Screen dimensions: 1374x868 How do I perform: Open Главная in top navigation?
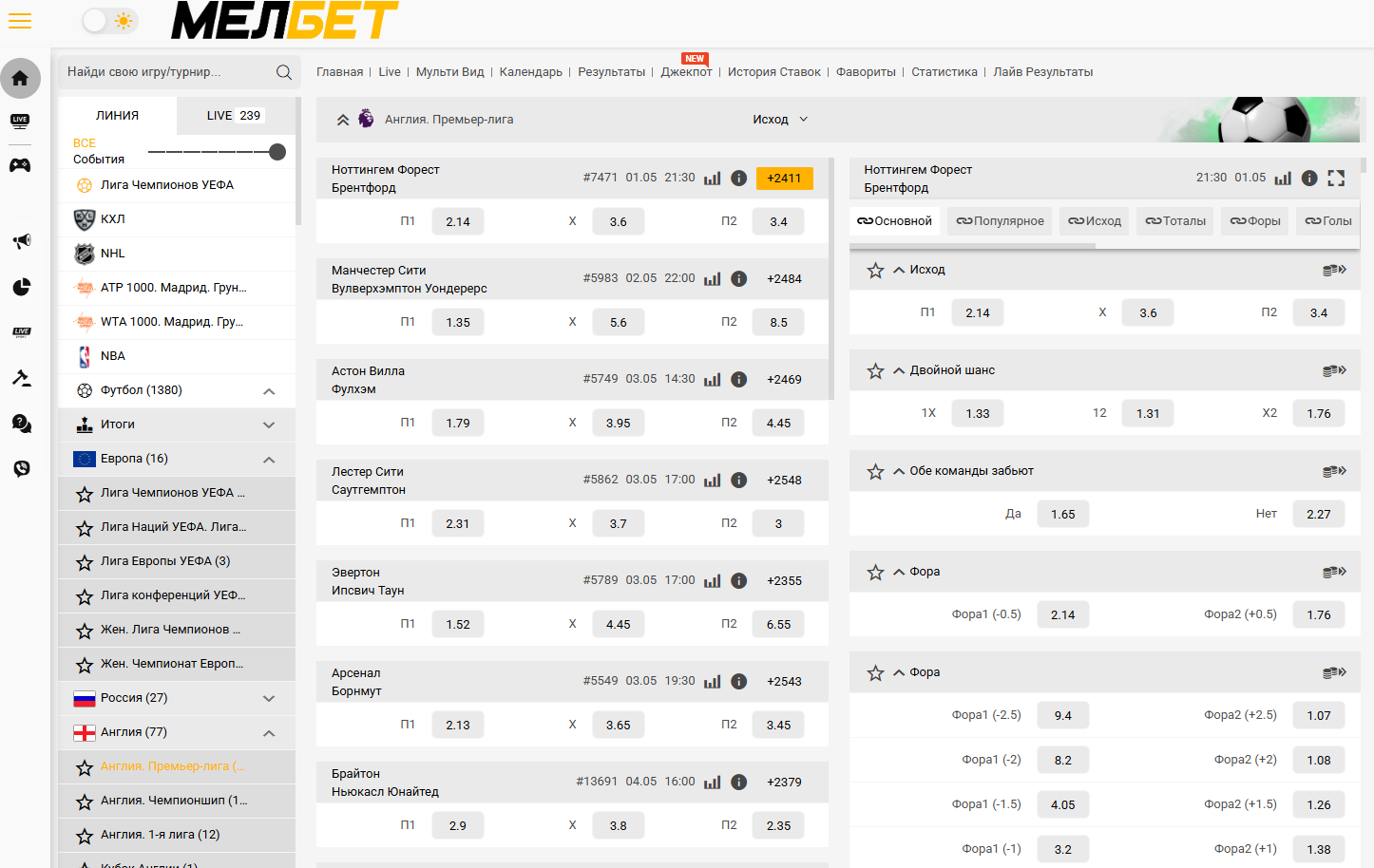339,72
